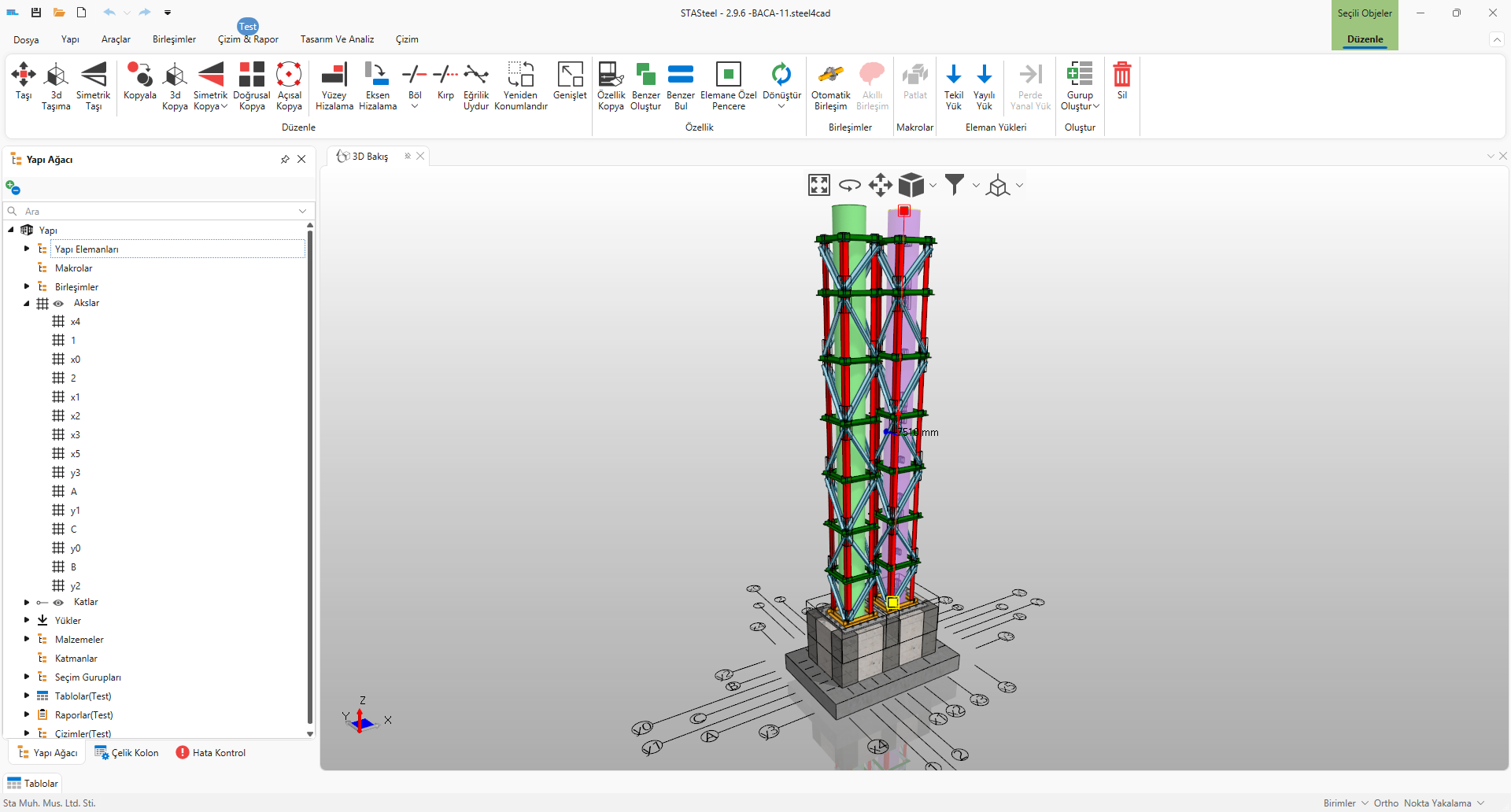Click Ortho in the status bar
The width and height of the screenshot is (1511, 812).
[x=1386, y=803]
